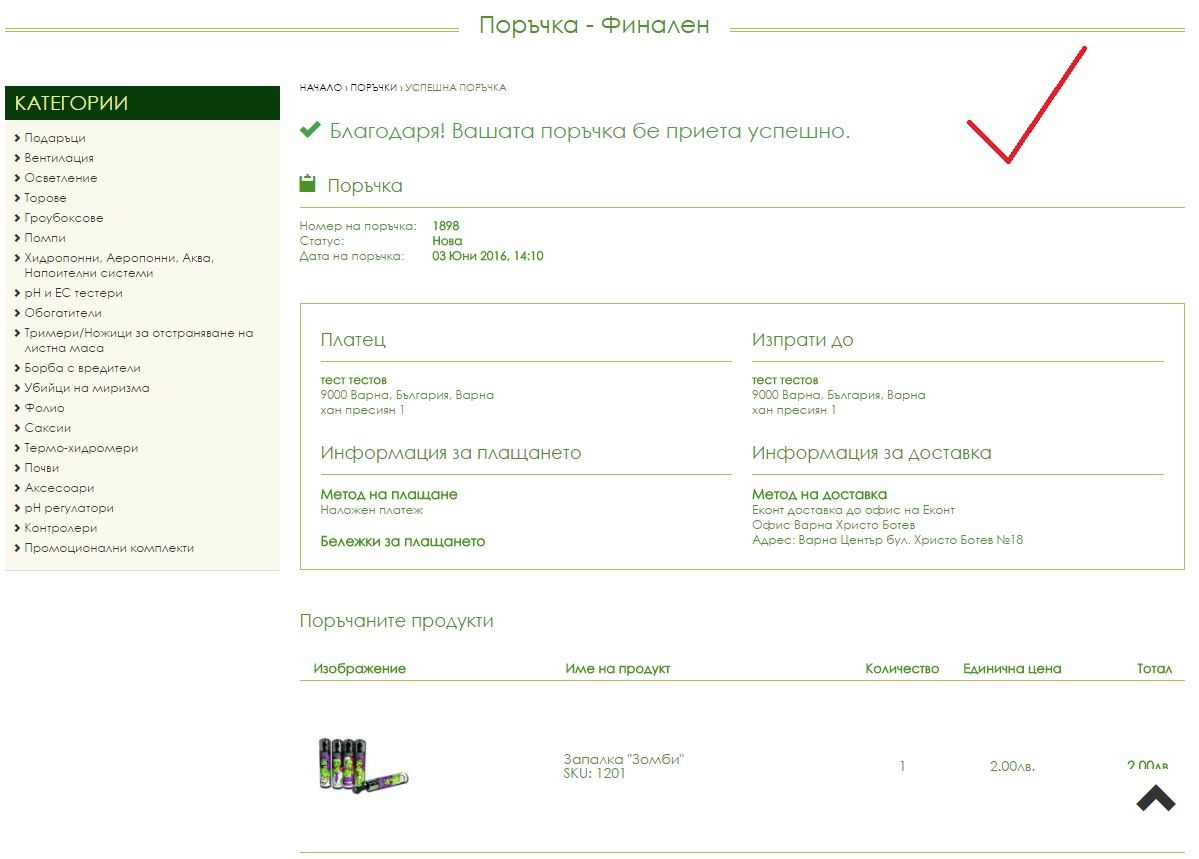Screen dimensions: 1199x859
Task: Select pH и EC тестери category
Action: point(73,293)
